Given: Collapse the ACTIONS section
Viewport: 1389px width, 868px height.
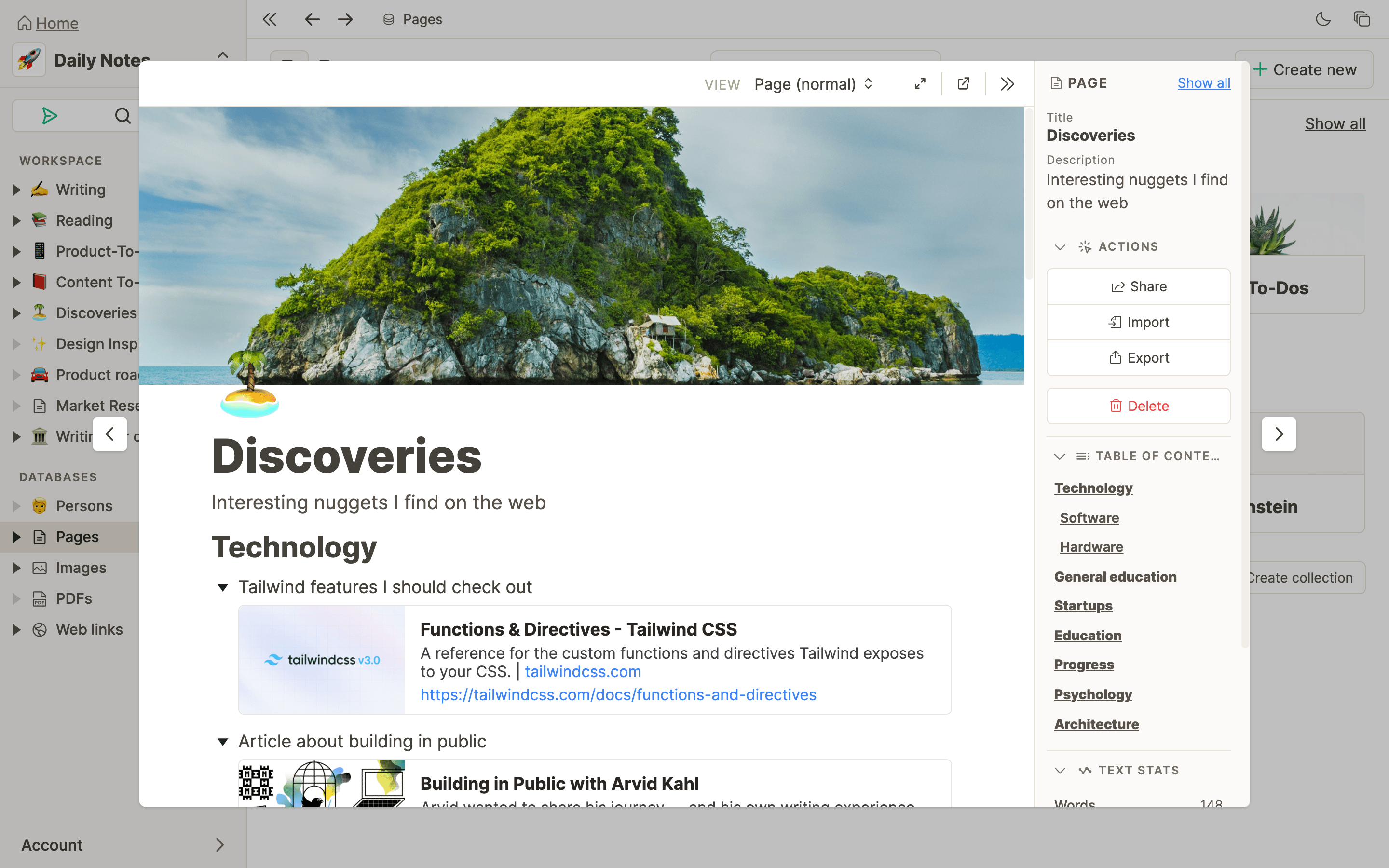Looking at the screenshot, I should [x=1059, y=247].
